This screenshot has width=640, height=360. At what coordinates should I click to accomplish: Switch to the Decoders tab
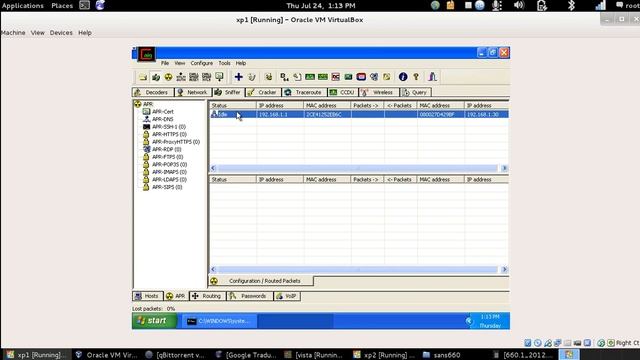click(x=153, y=92)
